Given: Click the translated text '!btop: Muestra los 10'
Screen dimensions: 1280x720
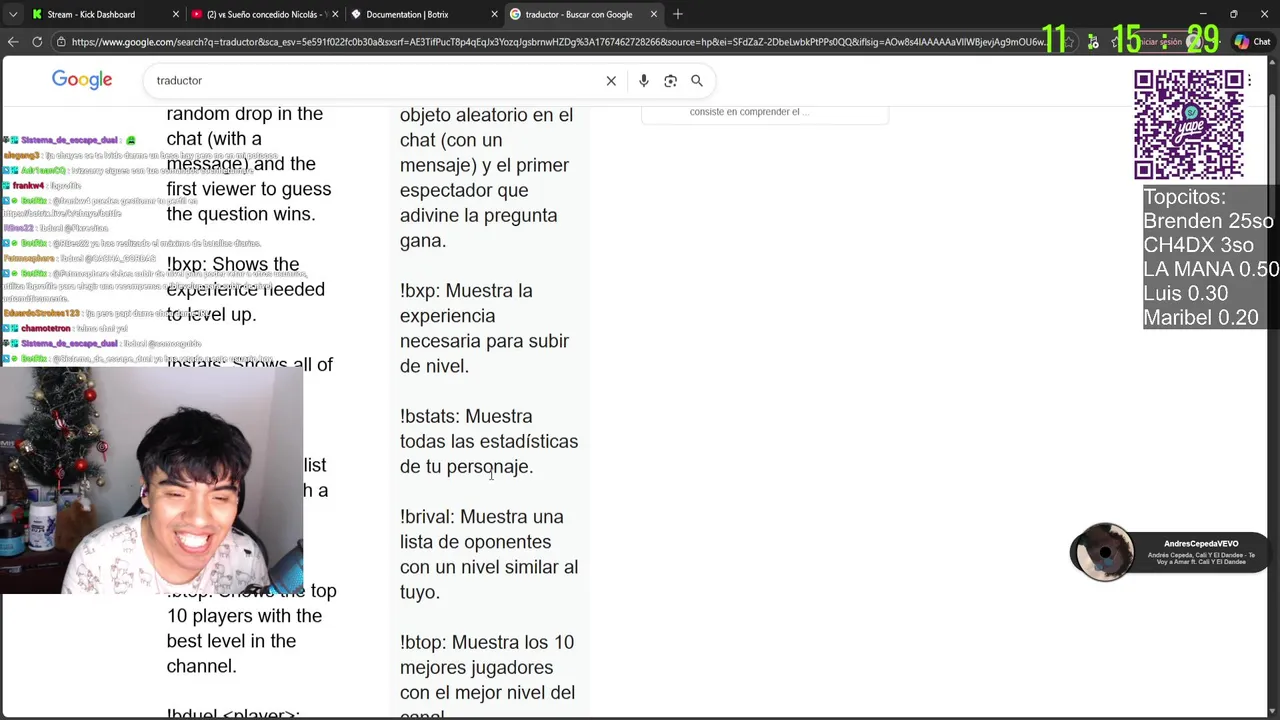Looking at the screenshot, I should 487,642.
